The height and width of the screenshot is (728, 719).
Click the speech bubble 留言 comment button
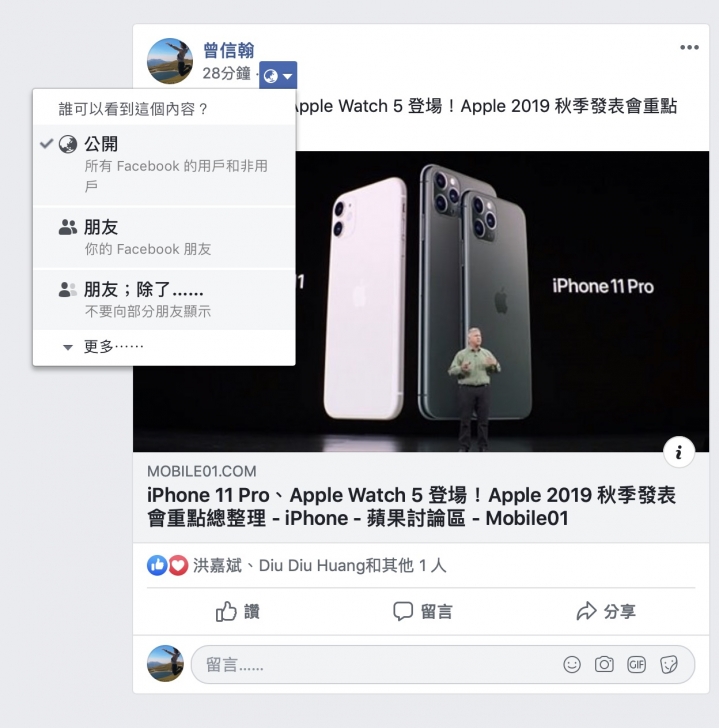click(422, 611)
